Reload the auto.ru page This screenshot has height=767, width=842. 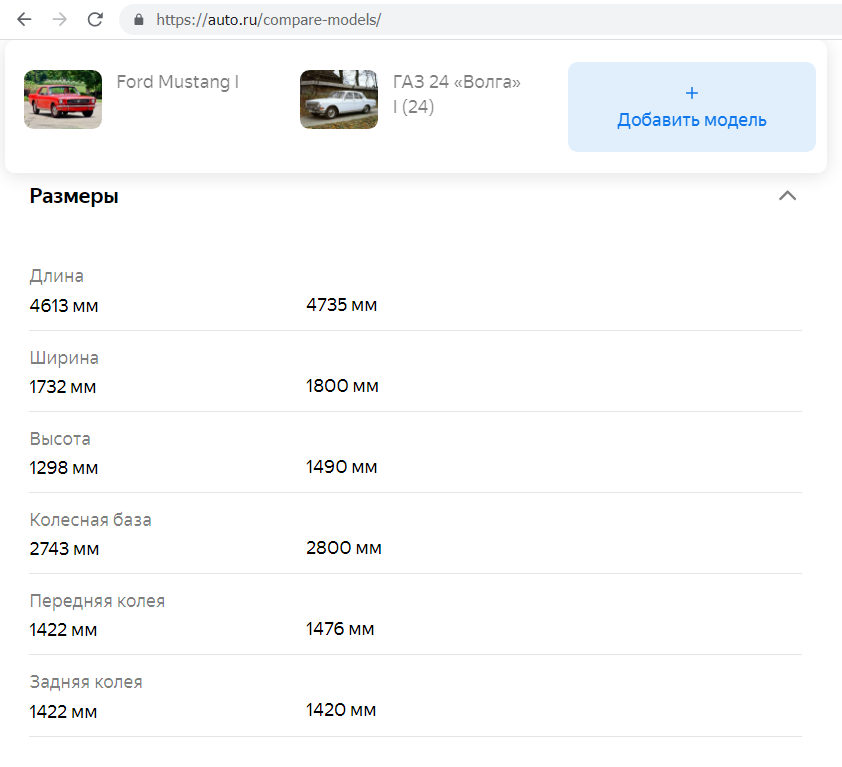point(95,19)
